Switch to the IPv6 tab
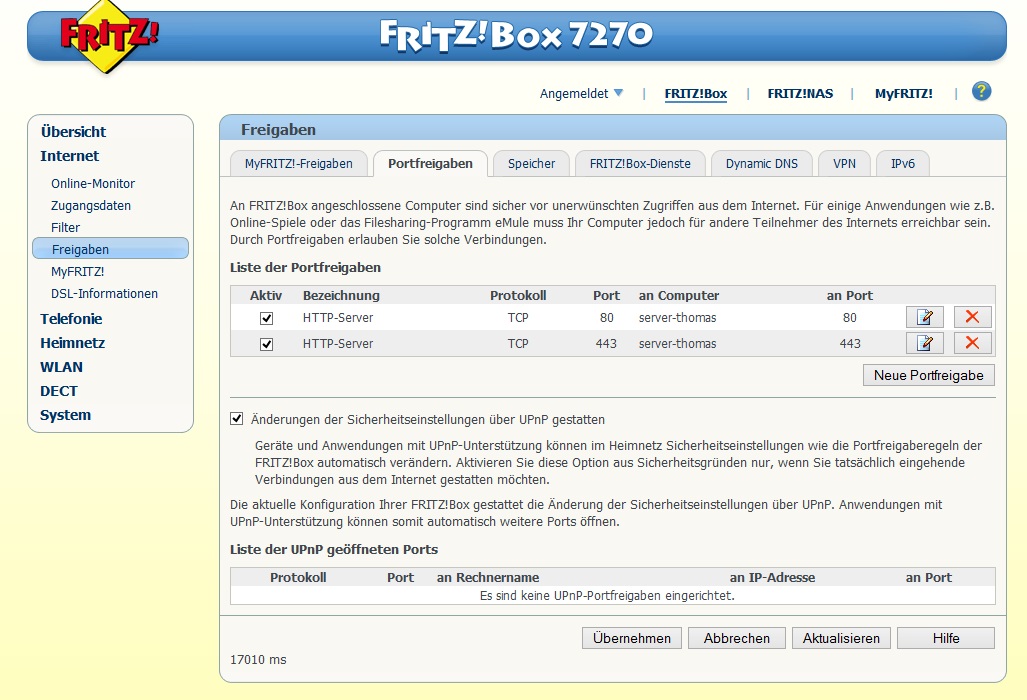The width and height of the screenshot is (1027, 700). click(x=903, y=164)
